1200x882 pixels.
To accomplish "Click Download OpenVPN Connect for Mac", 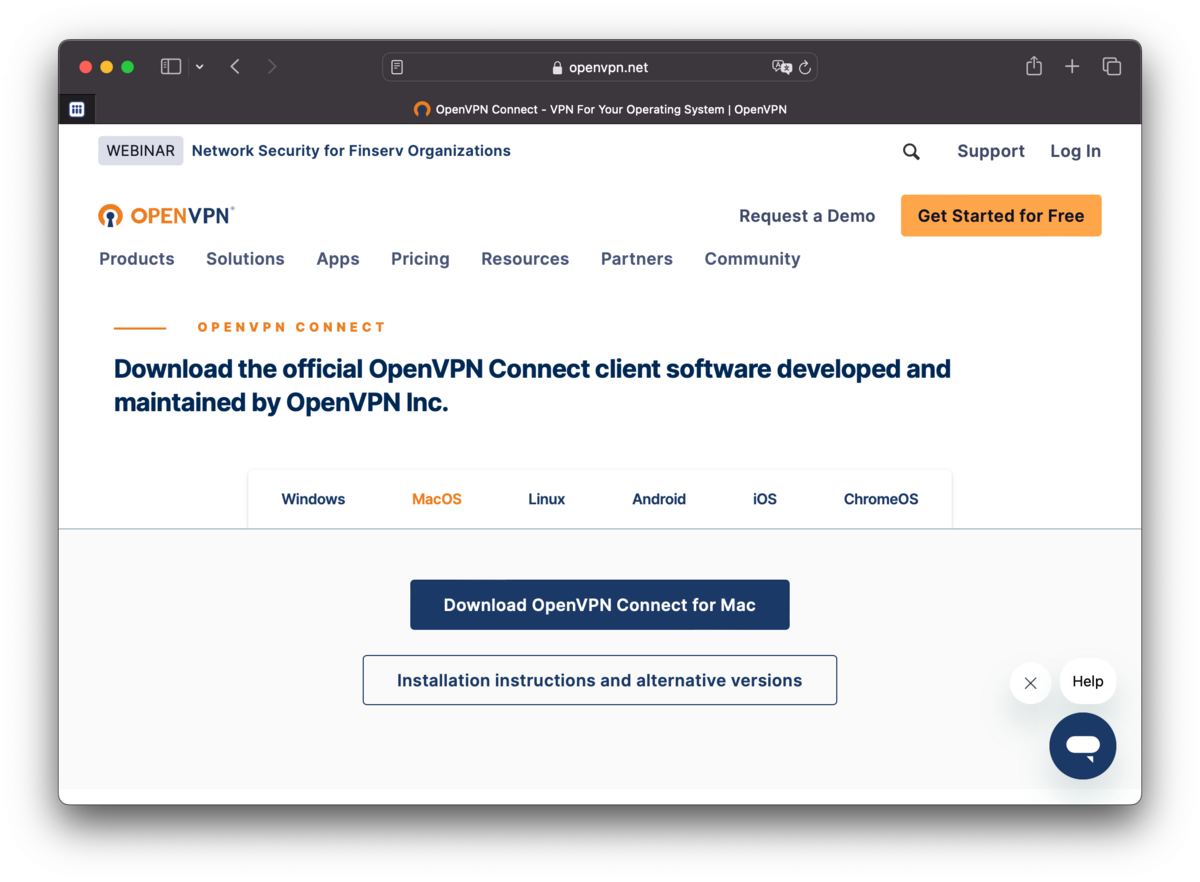I will (599, 605).
